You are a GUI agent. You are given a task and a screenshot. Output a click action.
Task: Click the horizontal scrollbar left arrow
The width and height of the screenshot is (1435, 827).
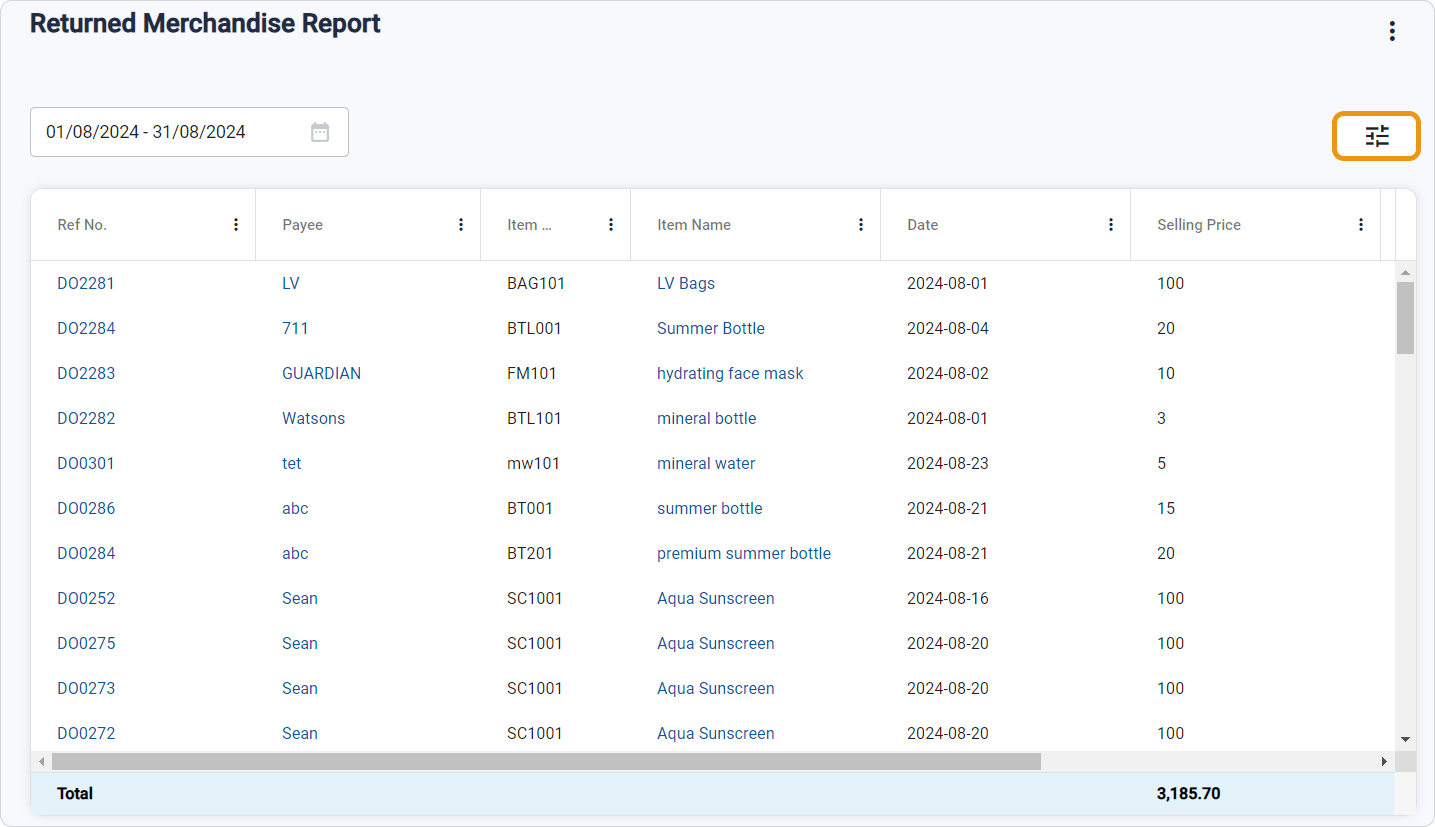click(x=41, y=762)
